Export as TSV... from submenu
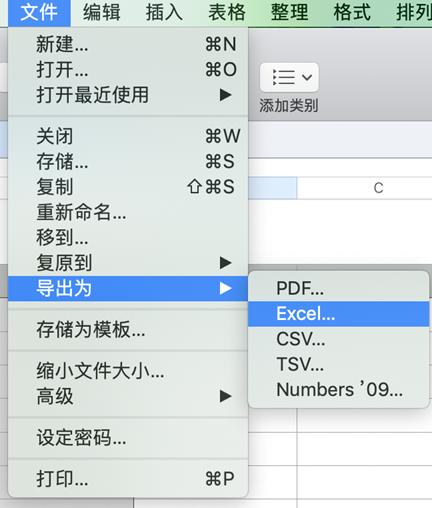 339,364
